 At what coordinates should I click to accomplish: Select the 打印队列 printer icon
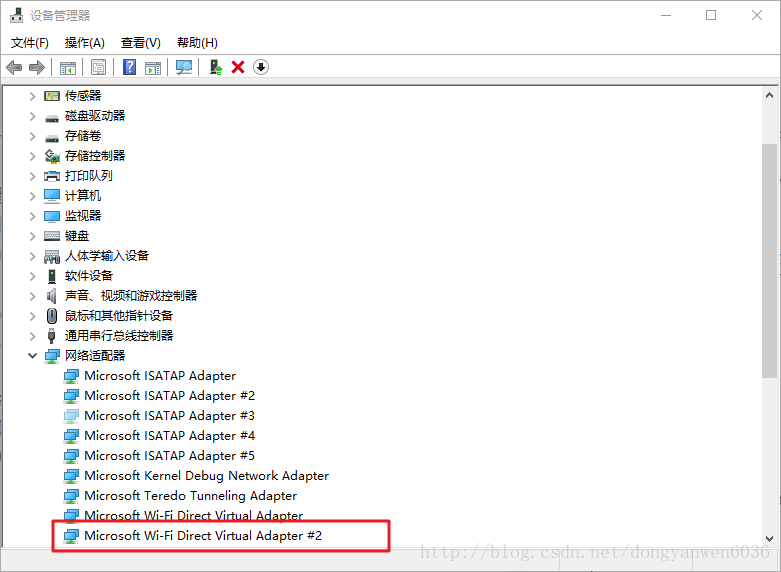(52, 176)
